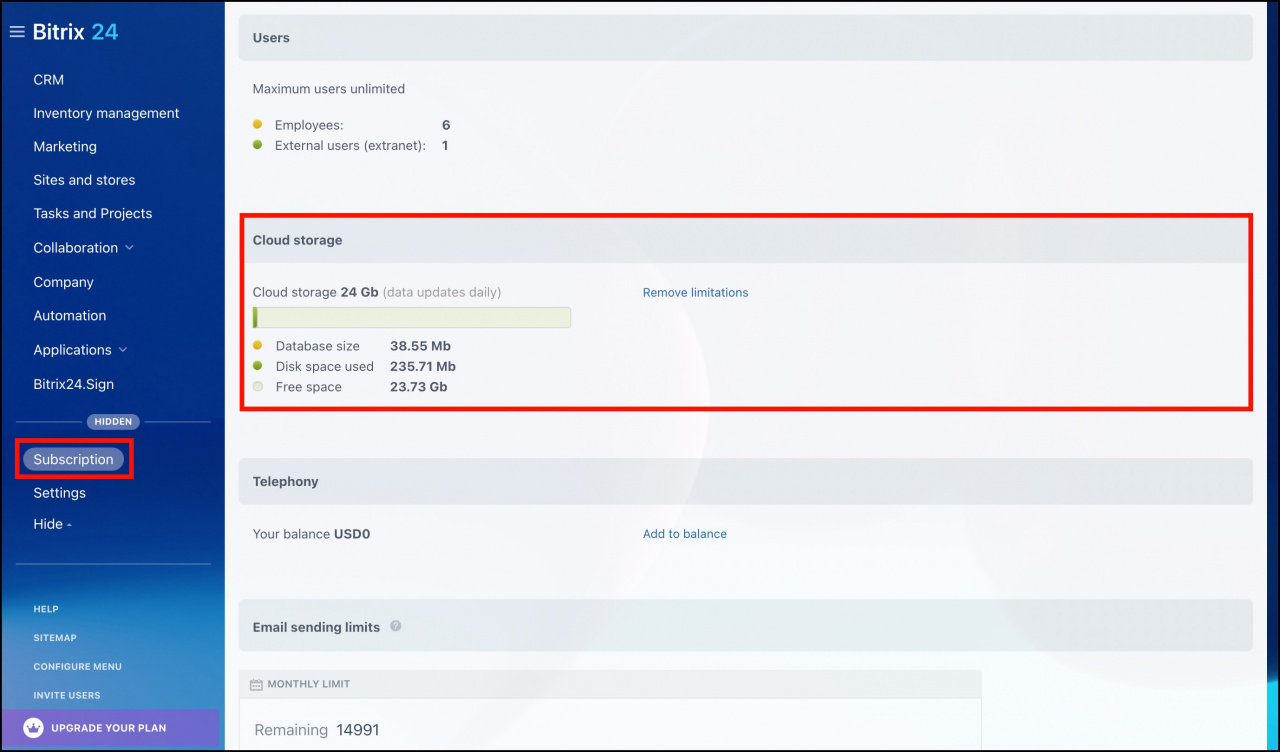Click the help question-mark beside Email sending limits
Viewport: 1280px width, 752px height.
coord(396,626)
